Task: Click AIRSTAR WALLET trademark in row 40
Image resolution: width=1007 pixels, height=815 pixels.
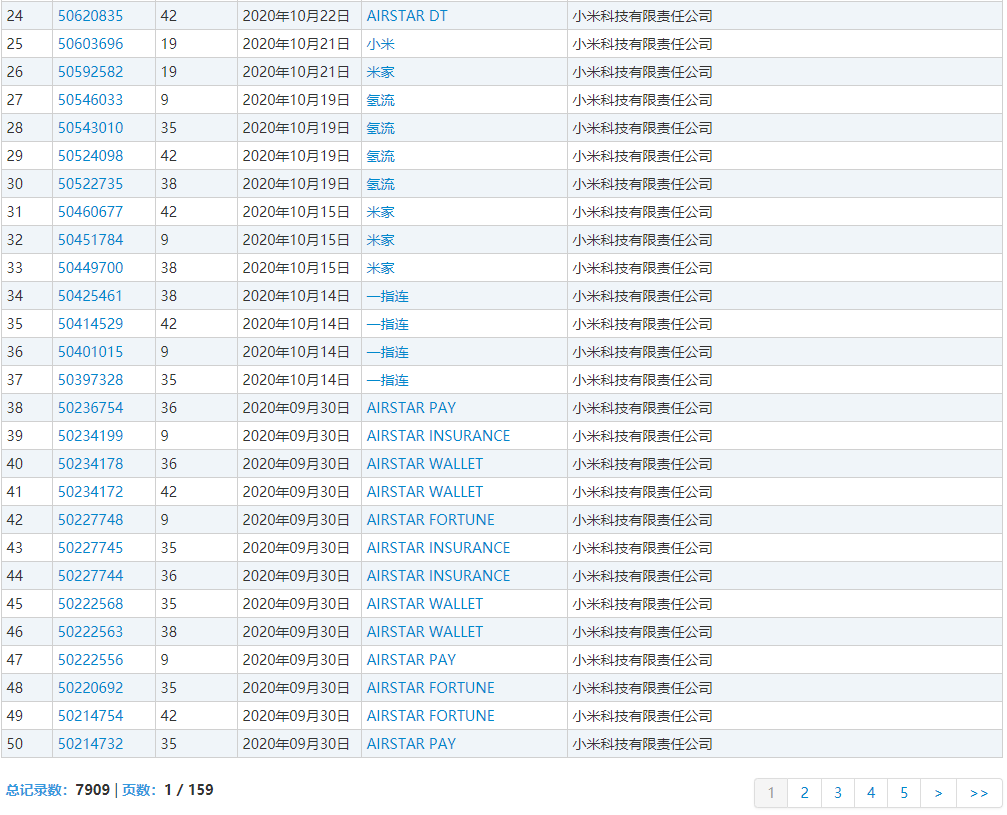Action: tap(425, 464)
